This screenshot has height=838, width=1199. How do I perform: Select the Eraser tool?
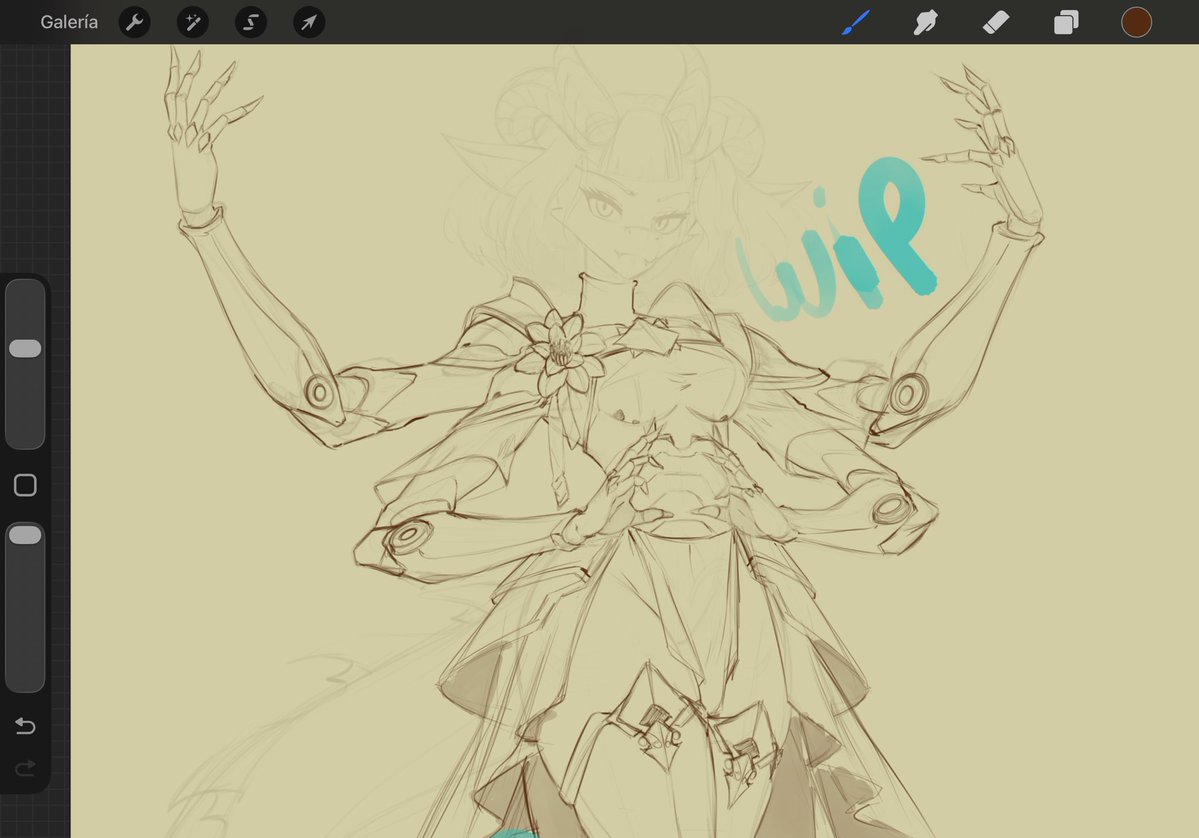(x=996, y=22)
